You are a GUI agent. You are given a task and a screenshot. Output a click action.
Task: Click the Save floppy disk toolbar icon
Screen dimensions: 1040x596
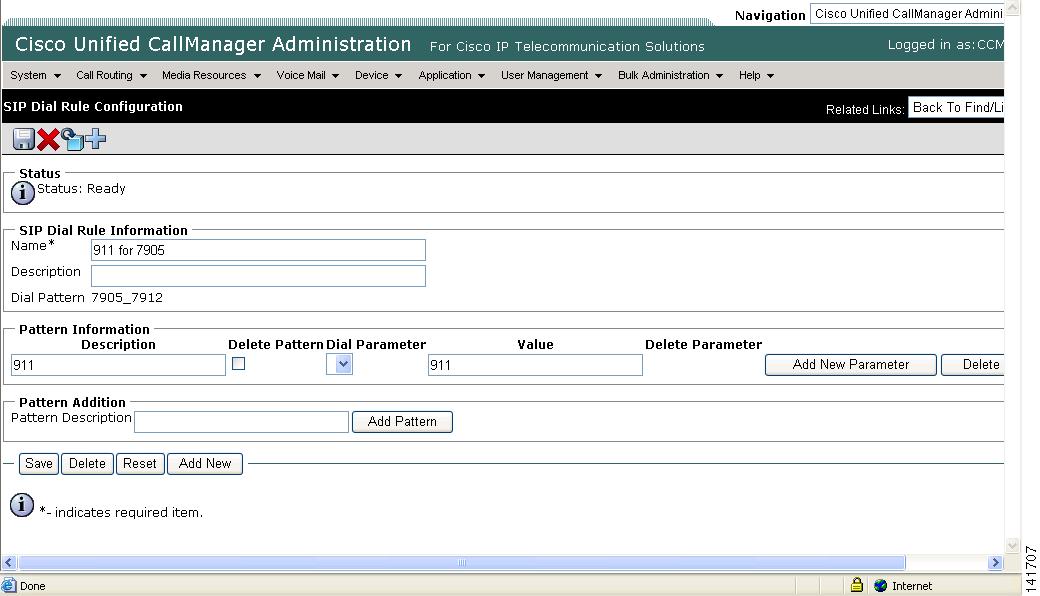click(23, 139)
